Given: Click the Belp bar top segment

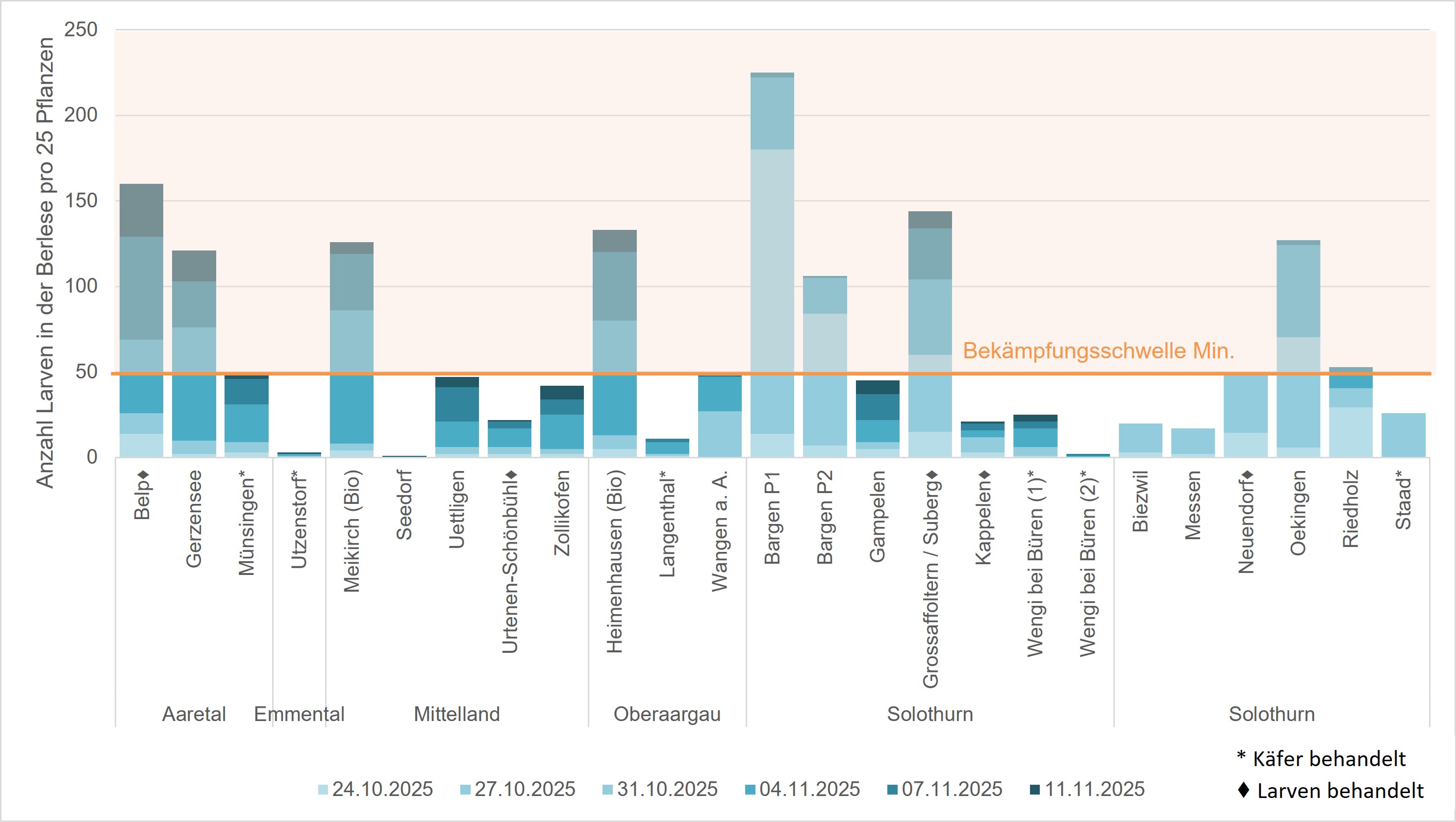Looking at the screenshot, I should coord(141,210).
